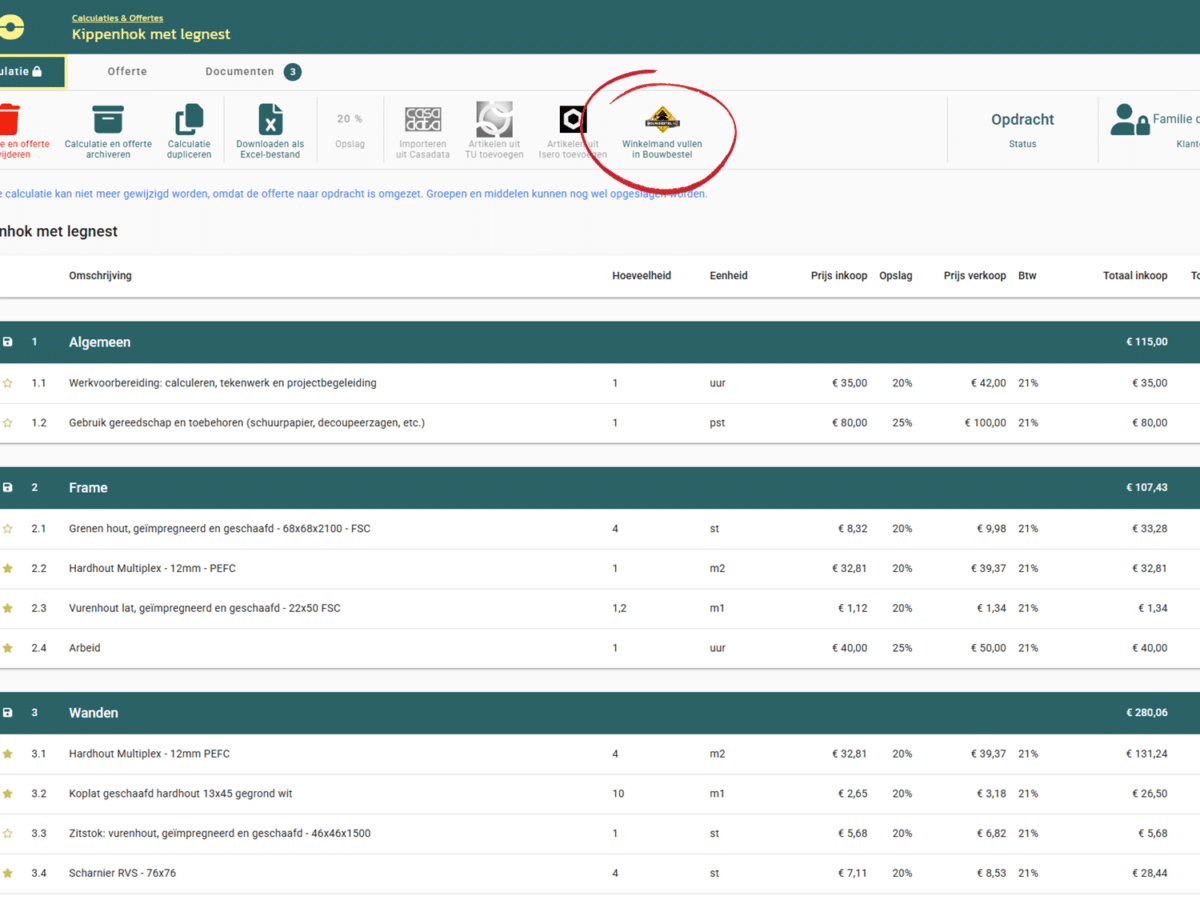Select the Wanden group header

pos(600,713)
